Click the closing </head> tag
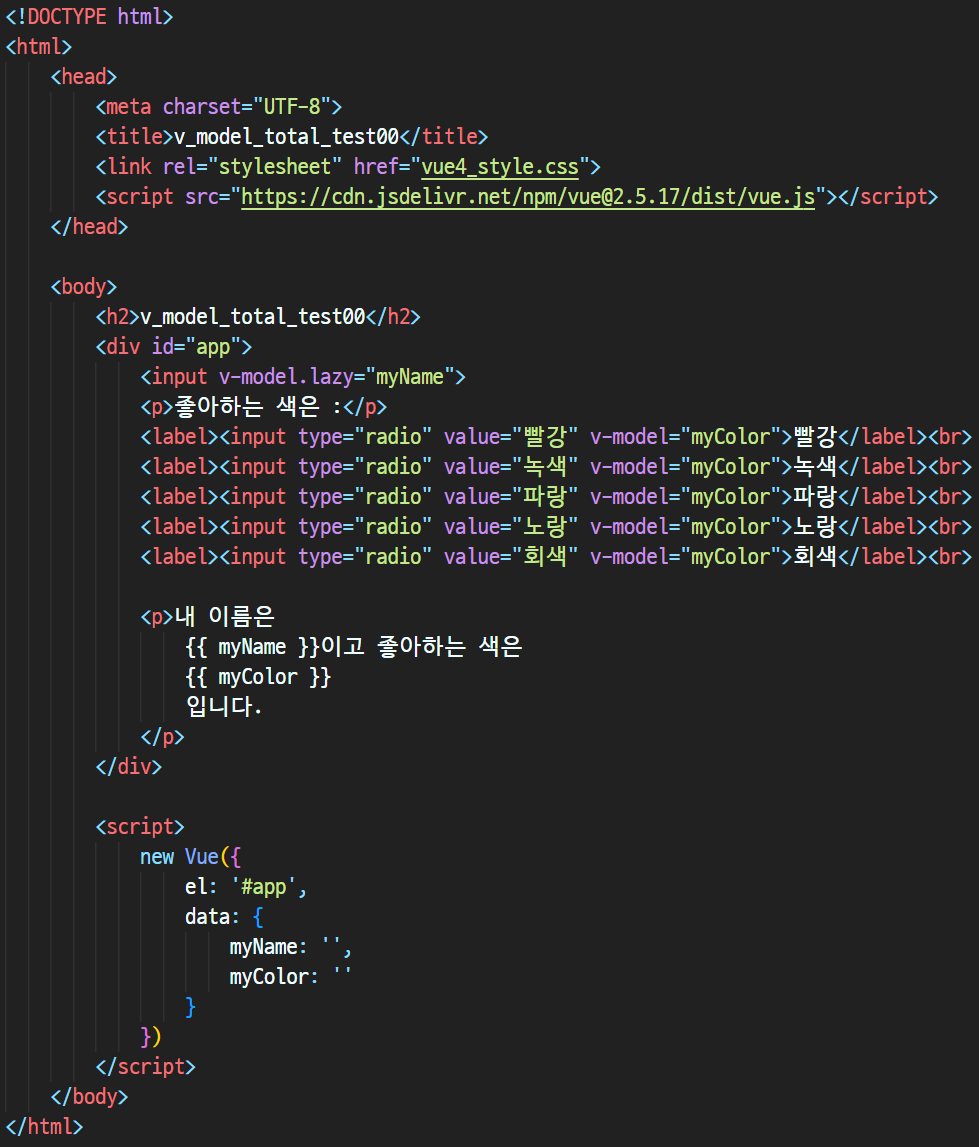 pos(89,227)
